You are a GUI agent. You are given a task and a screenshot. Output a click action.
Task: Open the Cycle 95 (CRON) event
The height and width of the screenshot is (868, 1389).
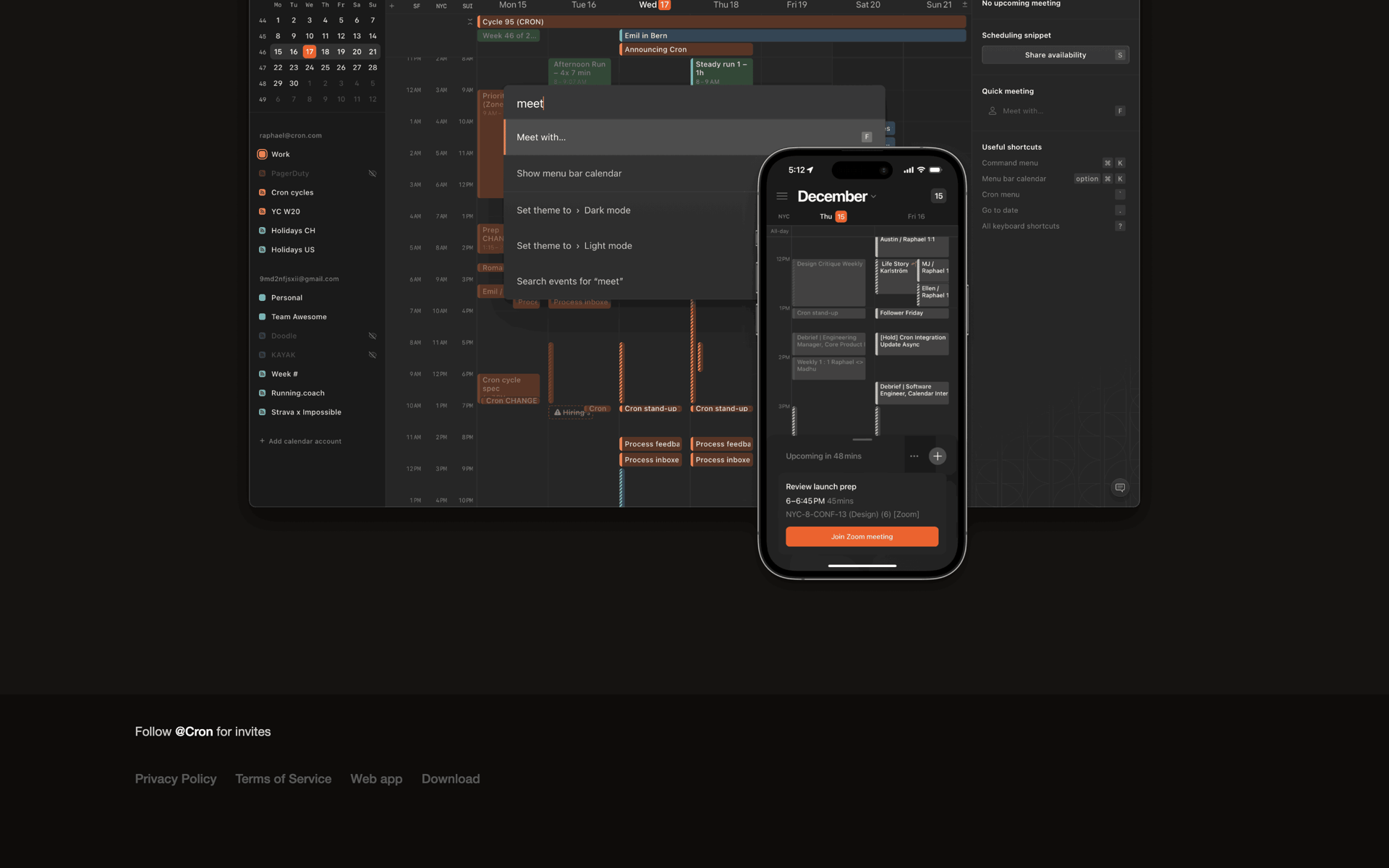(x=721, y=22)
